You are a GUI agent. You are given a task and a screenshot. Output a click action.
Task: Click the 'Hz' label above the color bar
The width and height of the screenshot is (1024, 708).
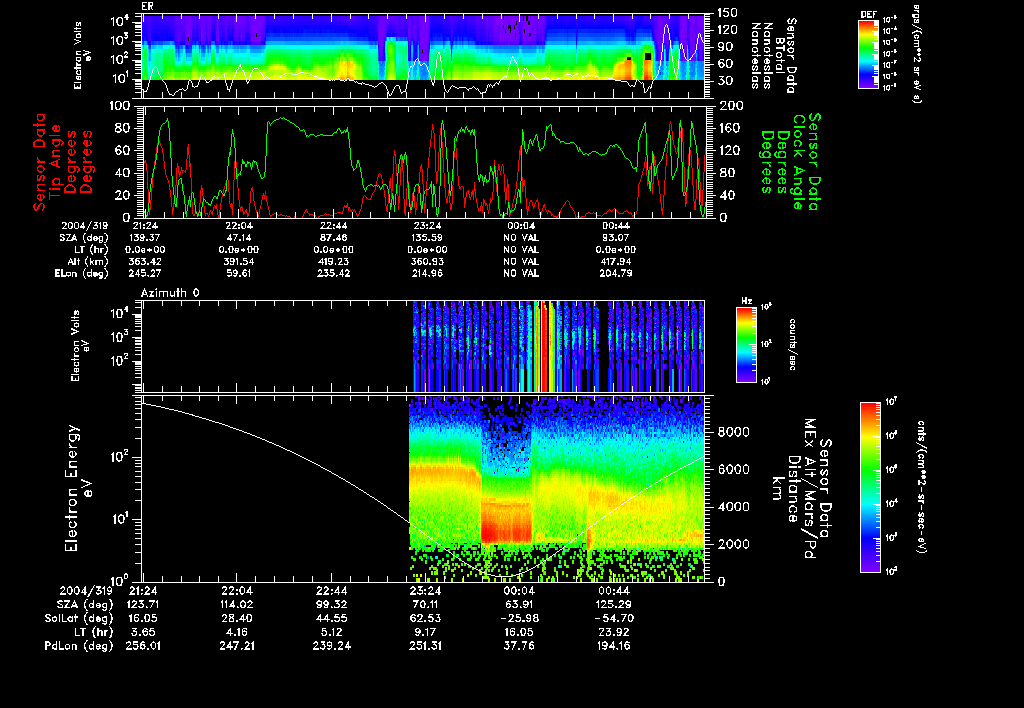(x=746, y=301)
